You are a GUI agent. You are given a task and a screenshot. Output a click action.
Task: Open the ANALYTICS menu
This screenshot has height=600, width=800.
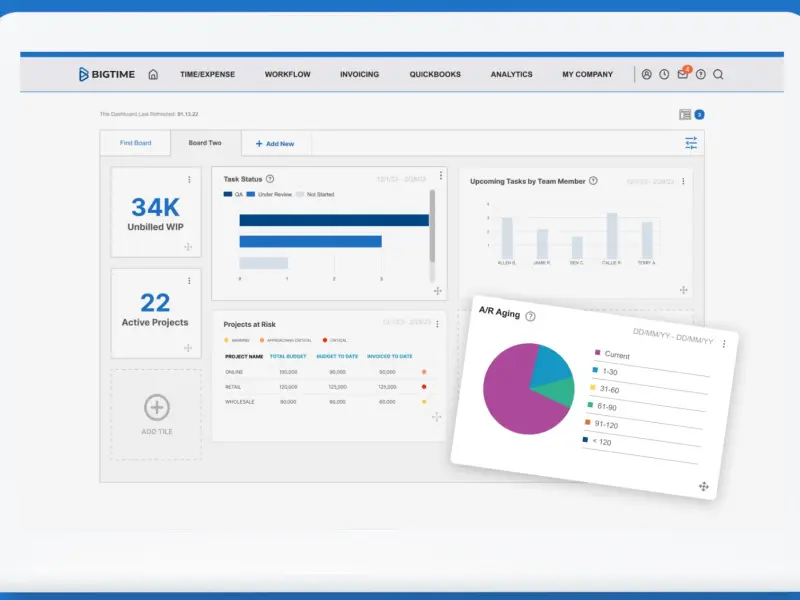pyautogui.click(x=511, y=74)
